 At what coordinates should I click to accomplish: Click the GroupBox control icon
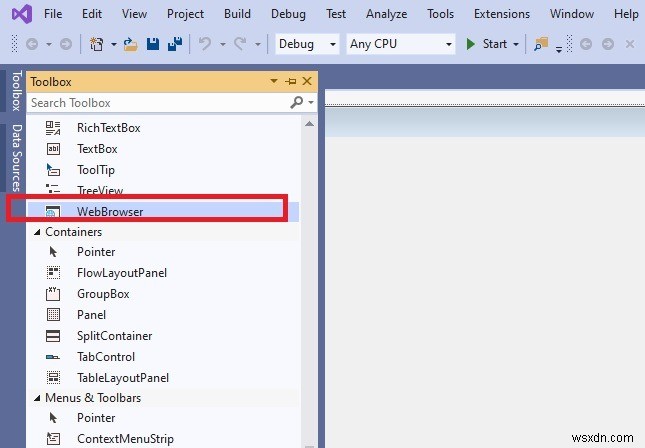point(53,294)
